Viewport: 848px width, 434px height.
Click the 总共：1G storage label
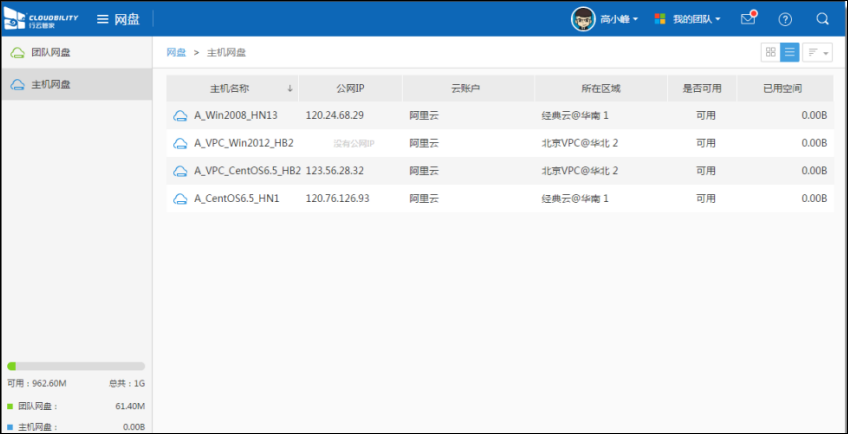[x=127, y=384]
